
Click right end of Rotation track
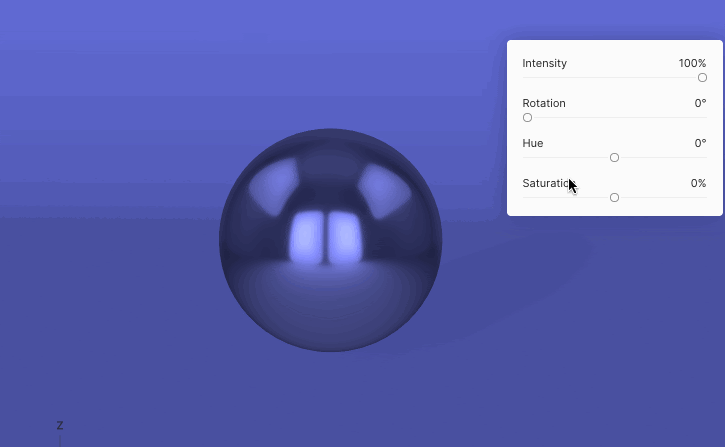pos(705,118)
